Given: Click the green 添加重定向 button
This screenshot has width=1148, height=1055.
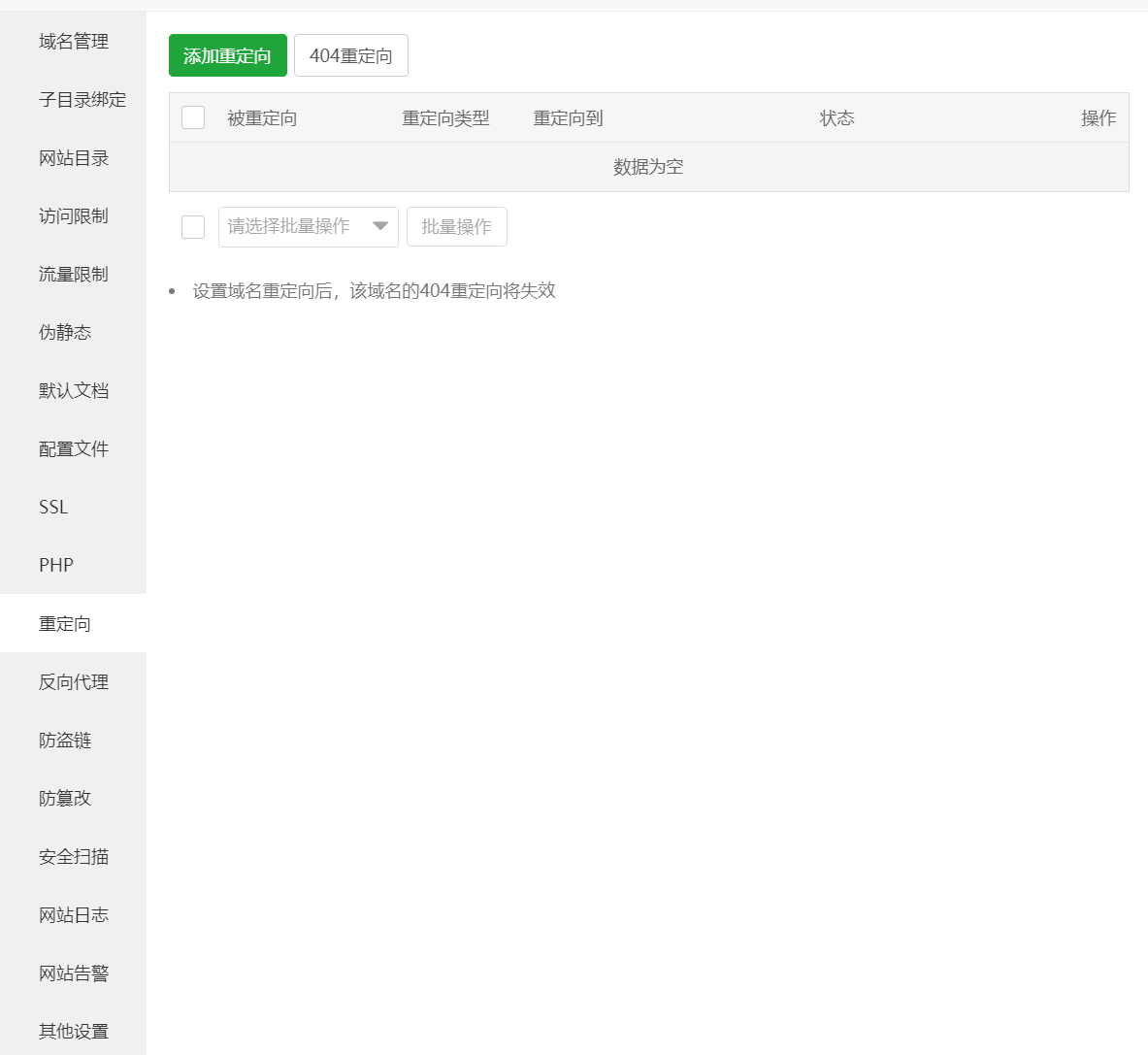Looking at the screenshot, I should pyautogui.click(x=228, y=55).
